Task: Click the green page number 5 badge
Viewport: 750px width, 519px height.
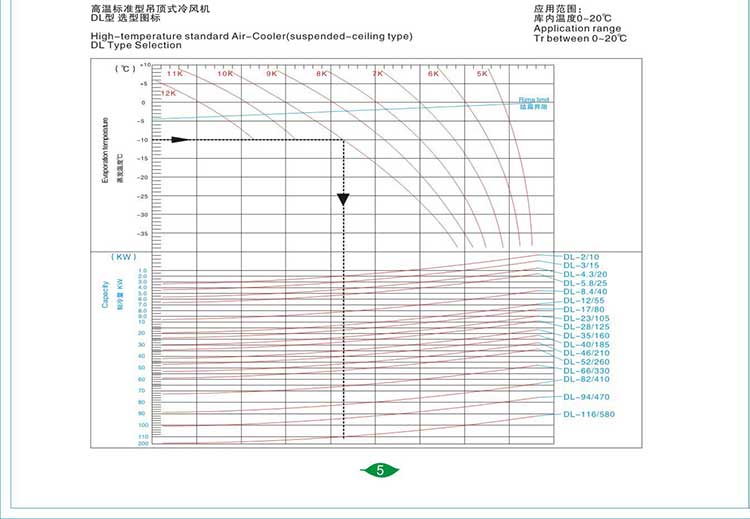Action: tap(379, 470)
